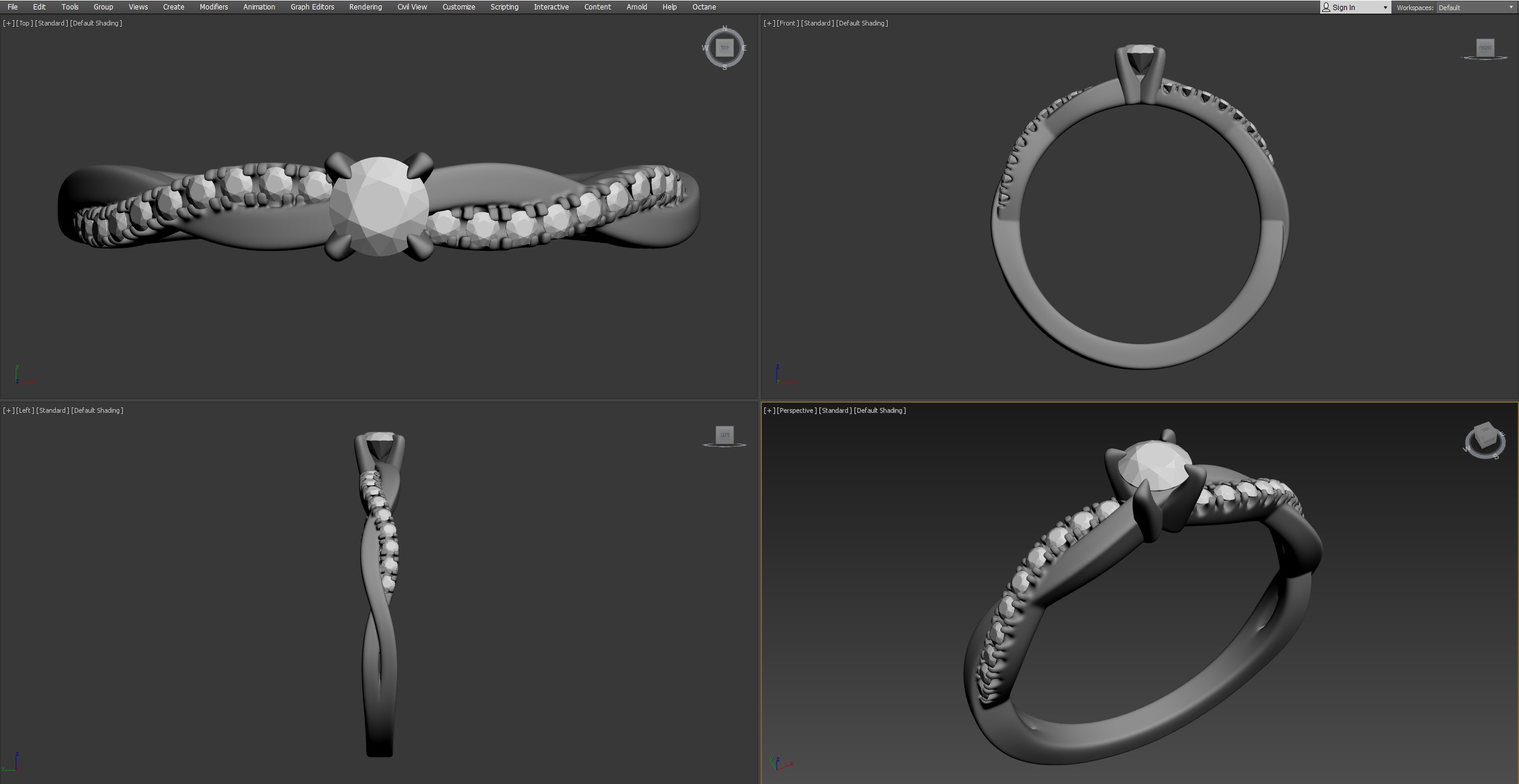Click the TOP face of the Top viewport ViewCube
This screenshot has width=1519, height=784.
(x=724, y=48)
